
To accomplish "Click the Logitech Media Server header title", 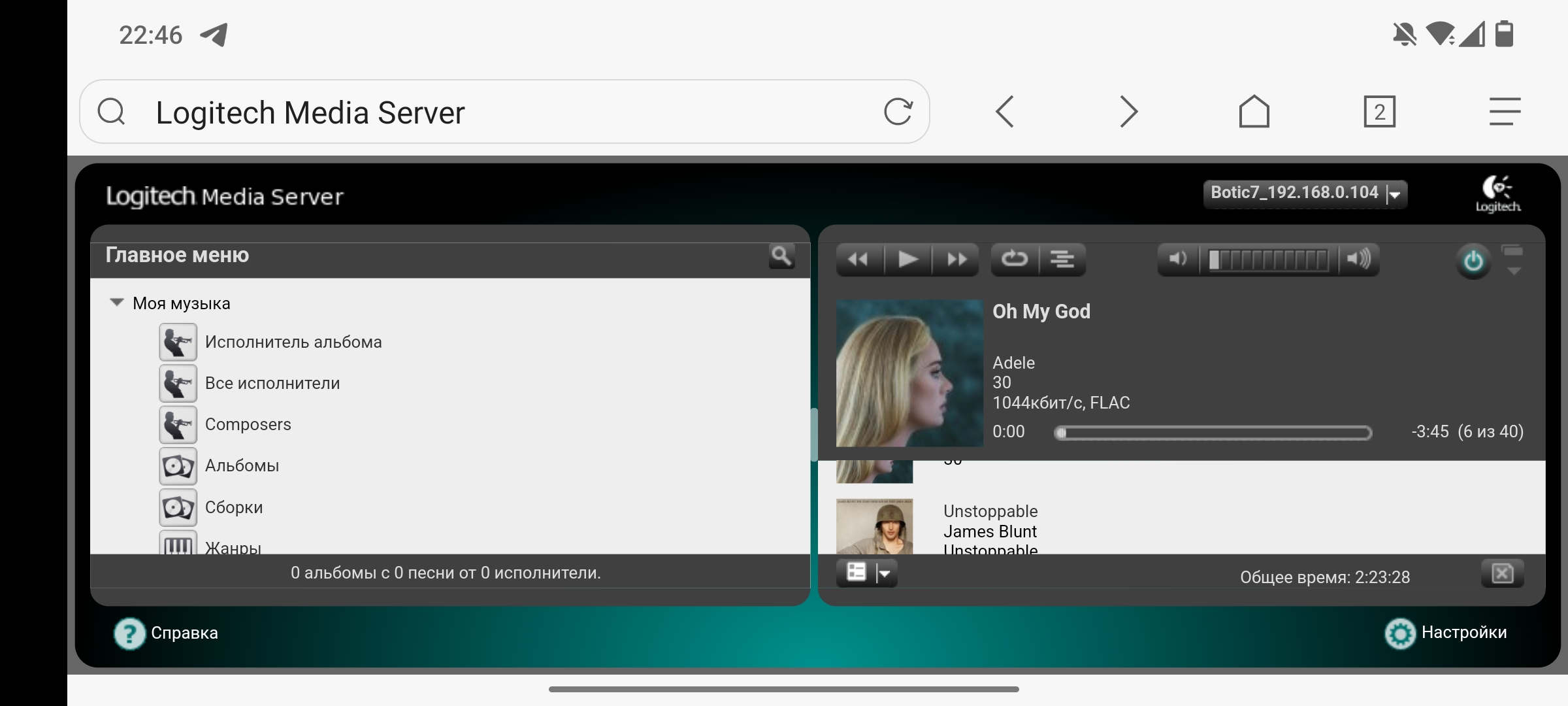I will [225, 196].
